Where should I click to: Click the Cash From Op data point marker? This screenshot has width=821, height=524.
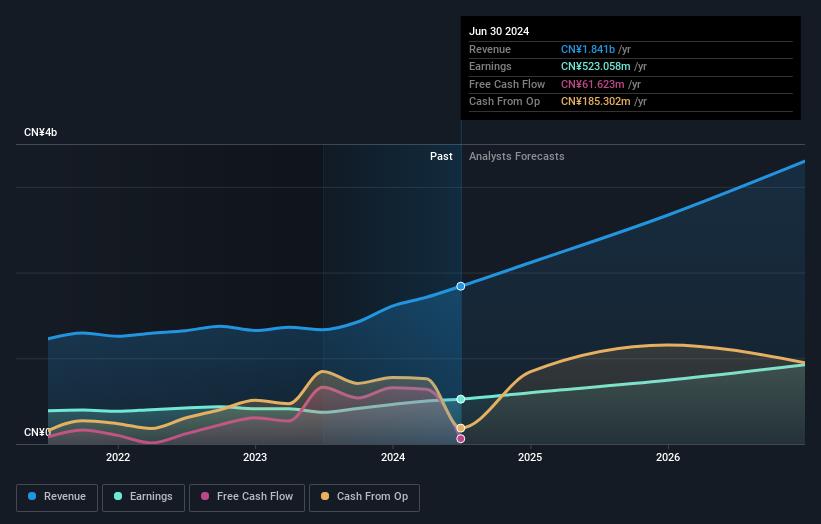pyautogui.click(x=461, y=428)
